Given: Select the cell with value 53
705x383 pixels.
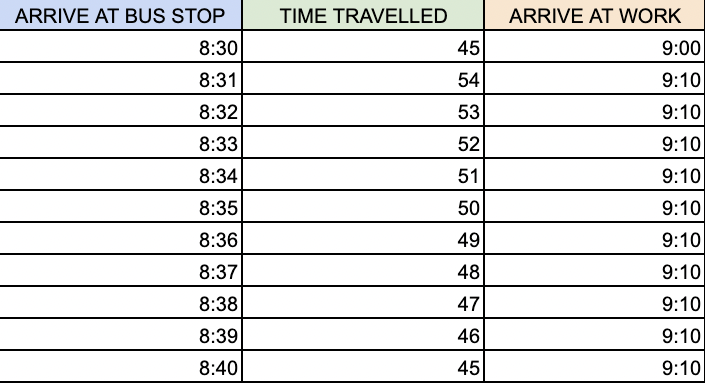Looking at the screenshot, I should coord(363,111).
